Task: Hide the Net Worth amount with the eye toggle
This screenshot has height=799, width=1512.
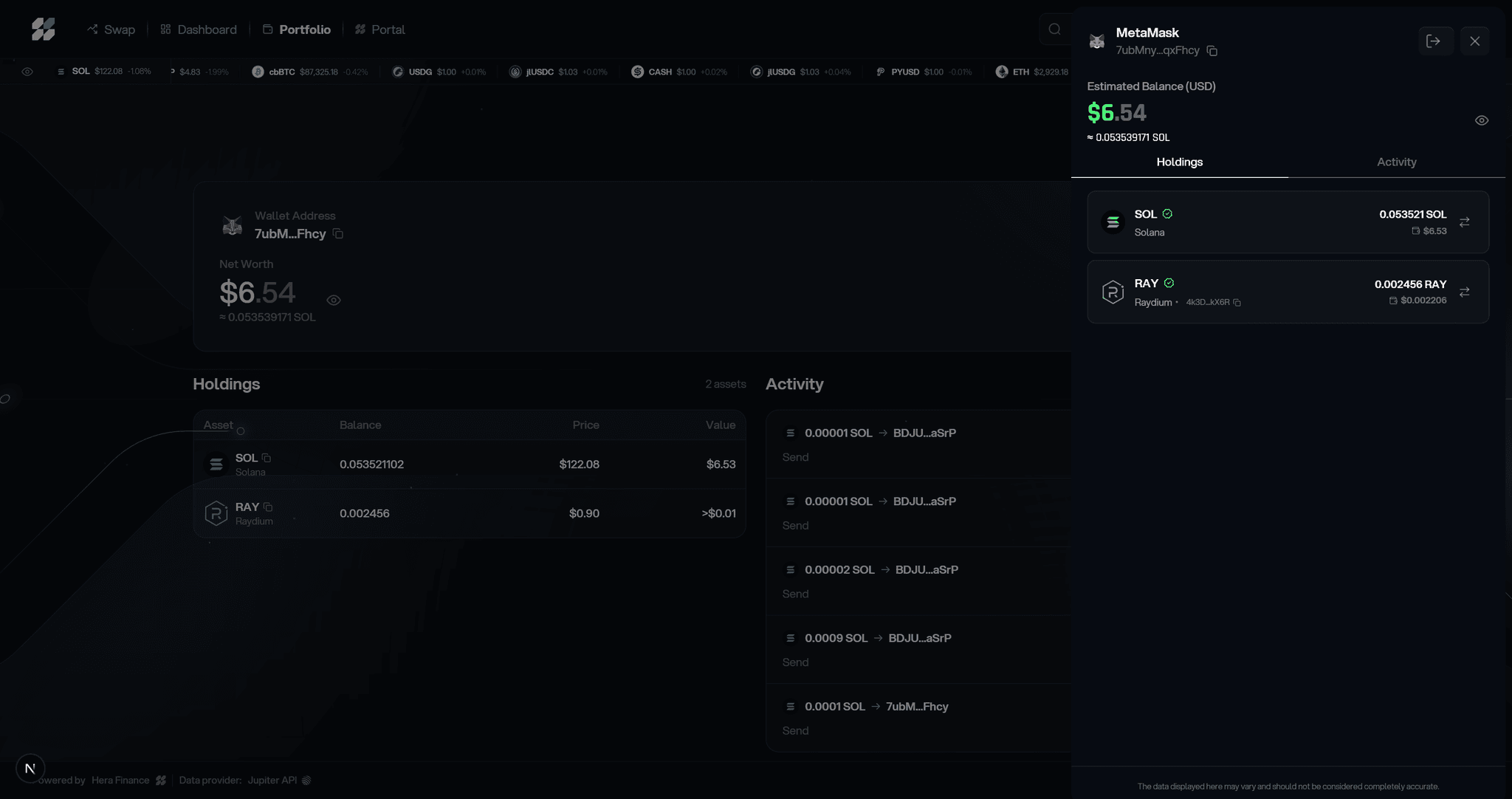Action: [x=333, y=301]
